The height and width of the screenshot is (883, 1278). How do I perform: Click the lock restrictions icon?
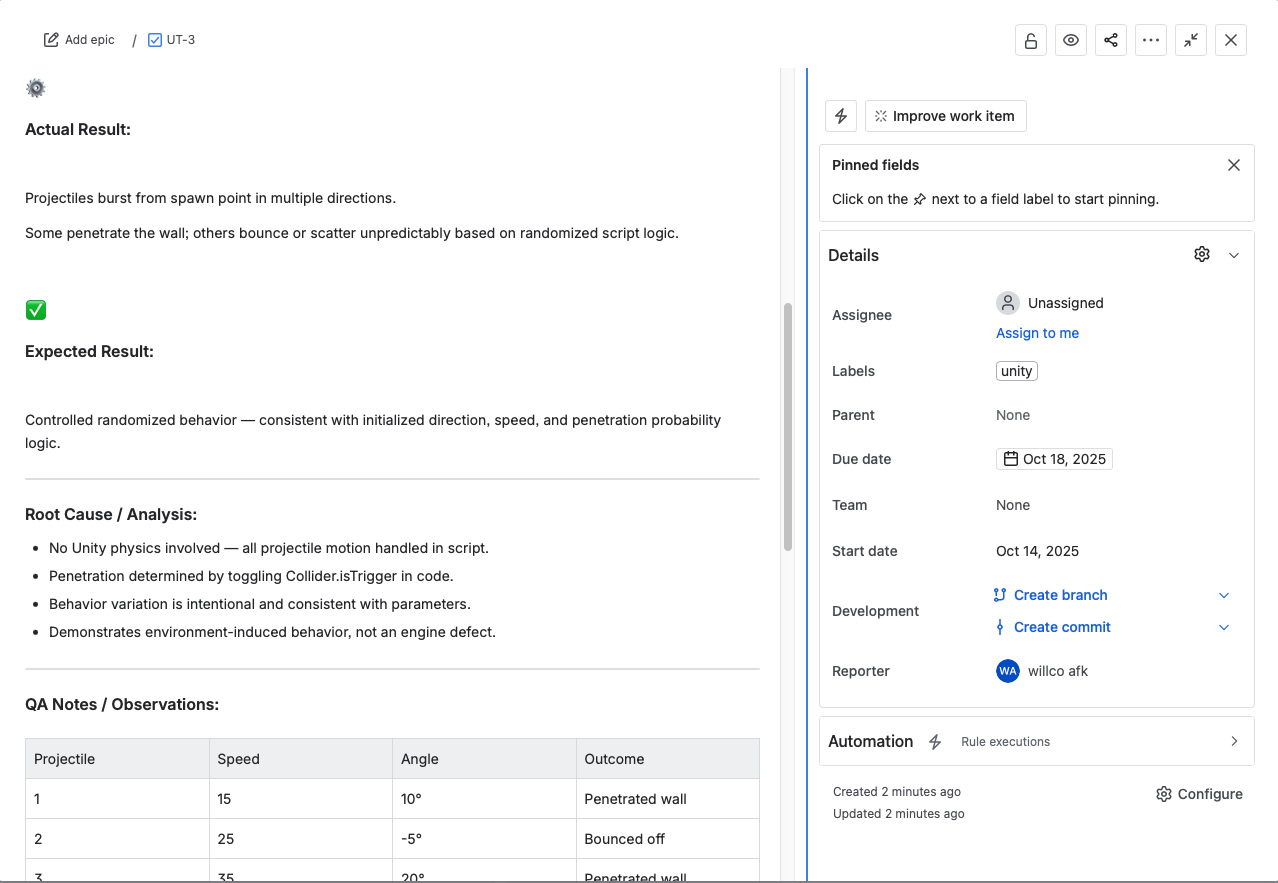coord(1030,40)
